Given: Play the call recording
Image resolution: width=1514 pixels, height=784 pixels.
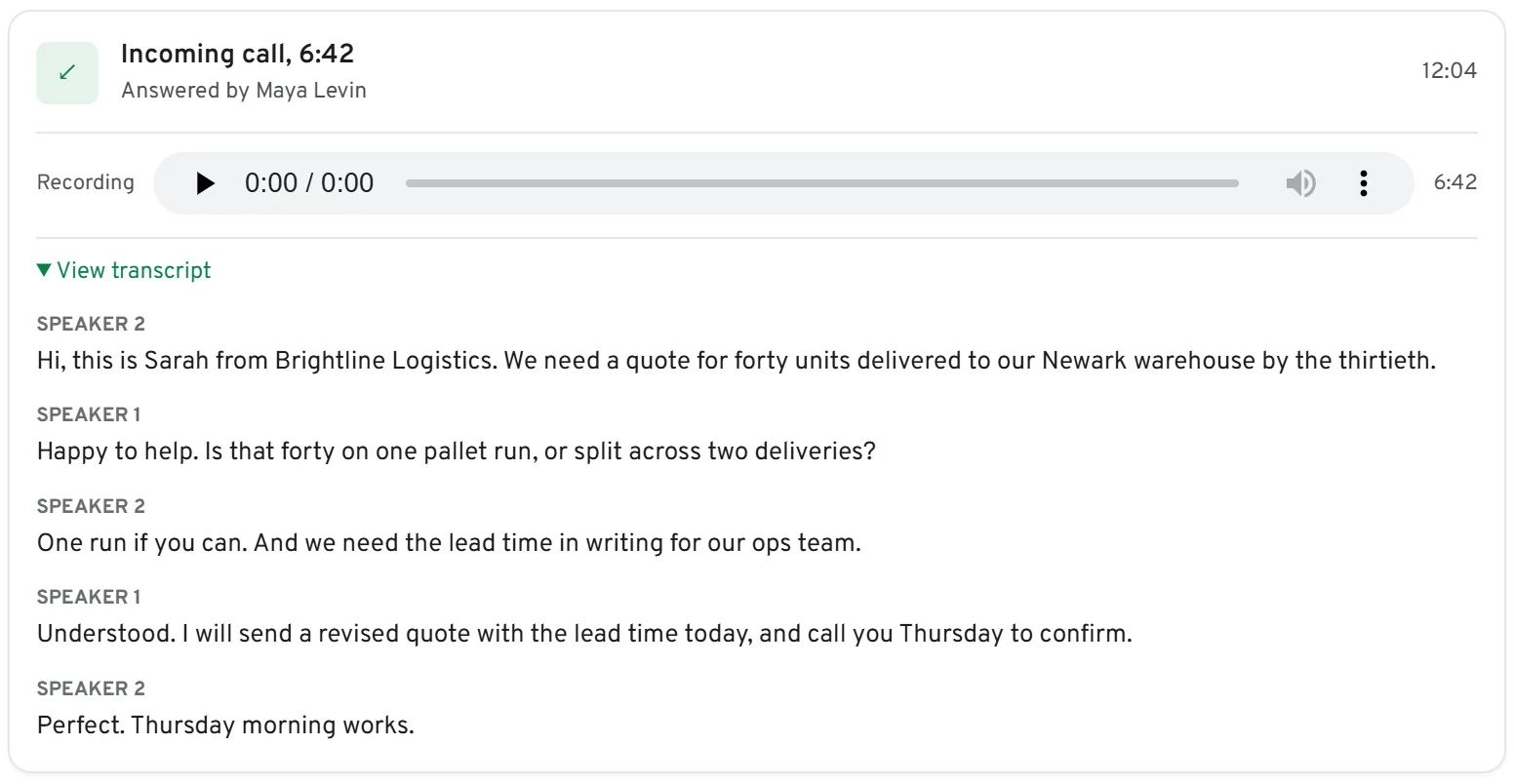Looking at the screenshot, I should (205, 183).
